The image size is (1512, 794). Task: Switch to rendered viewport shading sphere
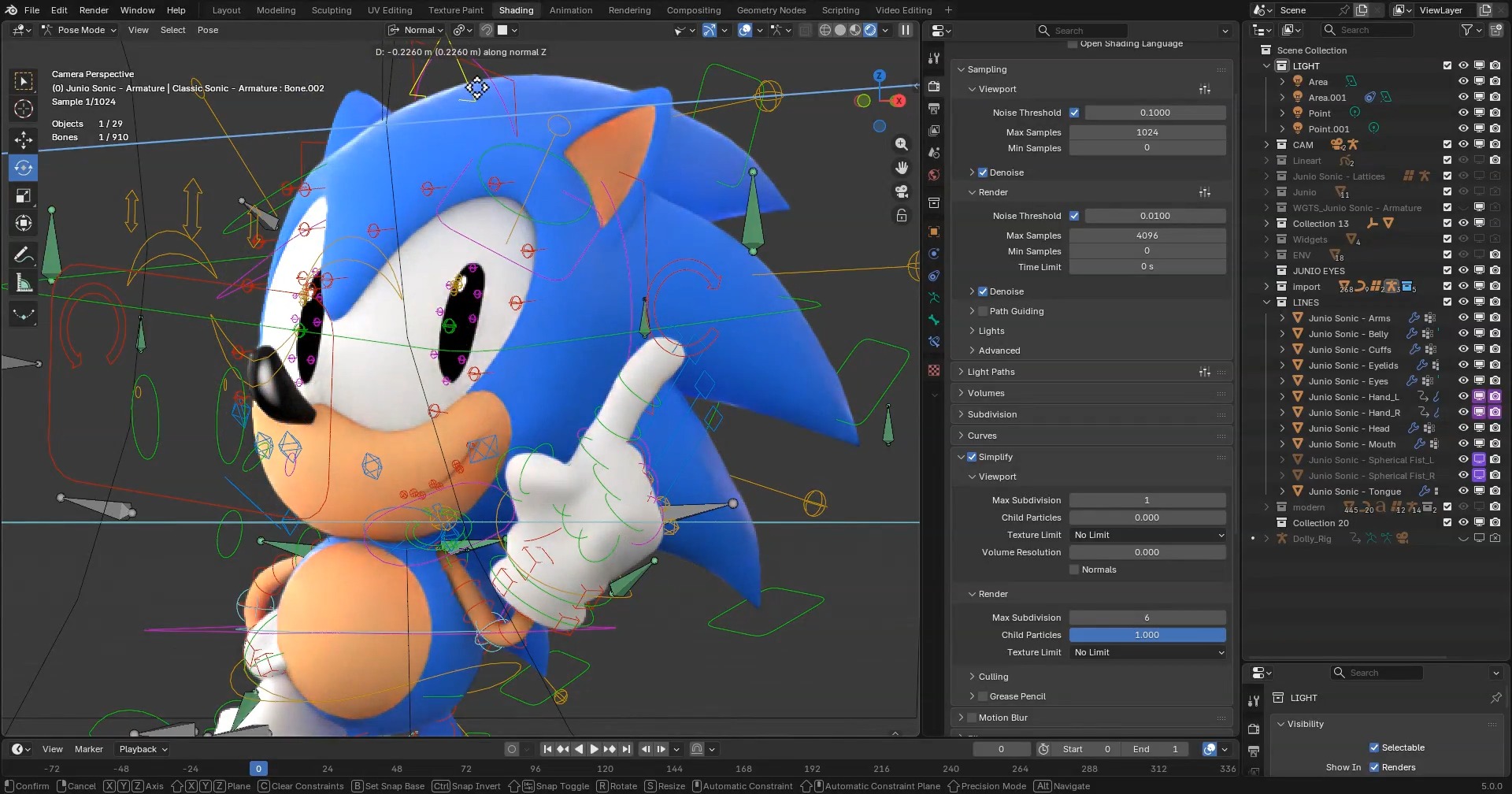point(870,30)
